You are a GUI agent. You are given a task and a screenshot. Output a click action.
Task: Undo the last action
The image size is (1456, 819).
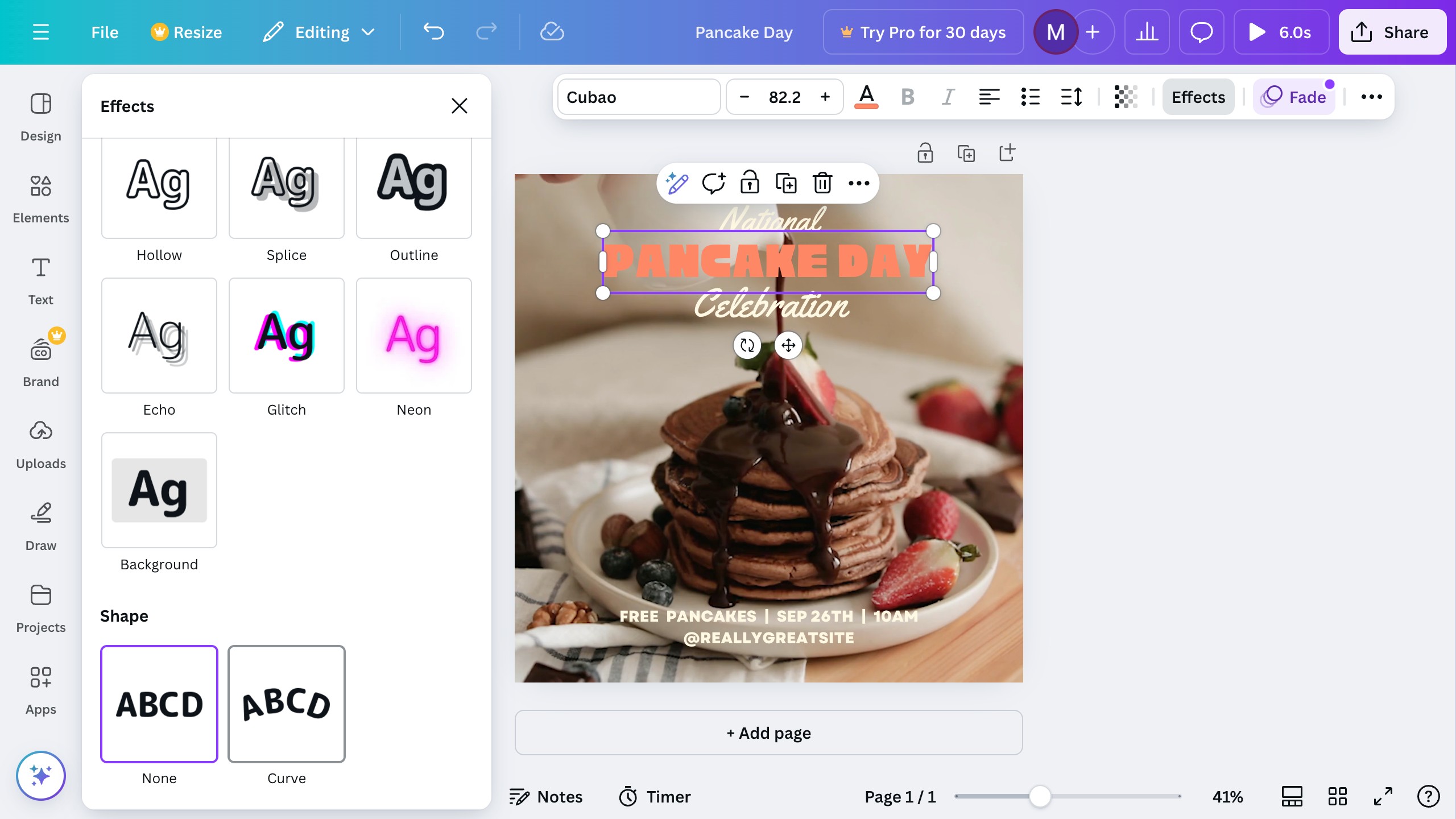(433, 32)
